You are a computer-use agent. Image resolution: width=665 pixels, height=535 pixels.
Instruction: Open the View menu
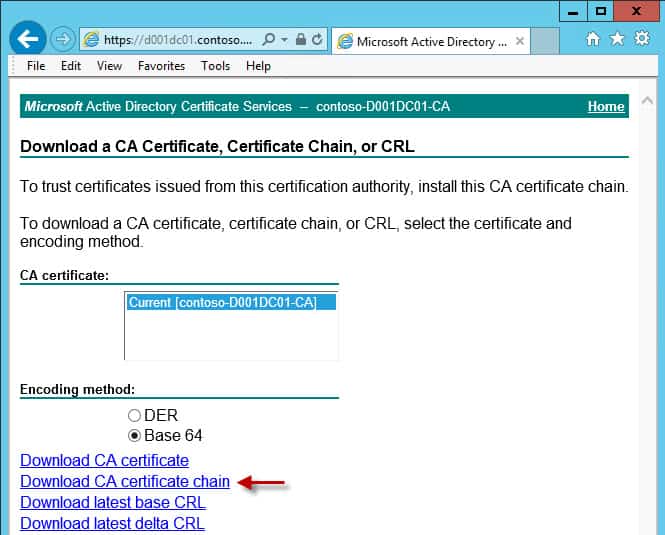[109, 66]
